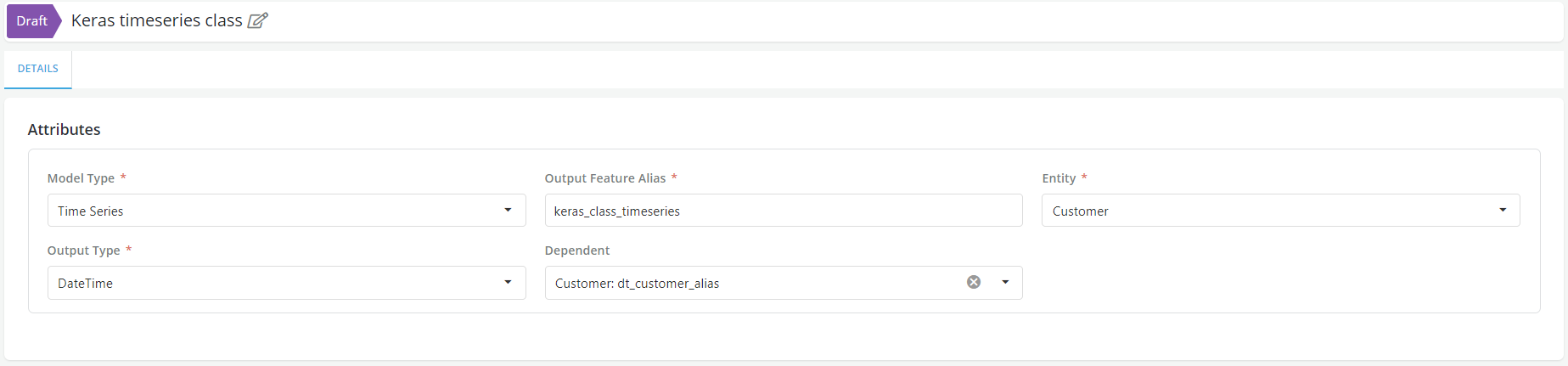Click the Output Type field label
The image size is (1568, 366).
83,251
